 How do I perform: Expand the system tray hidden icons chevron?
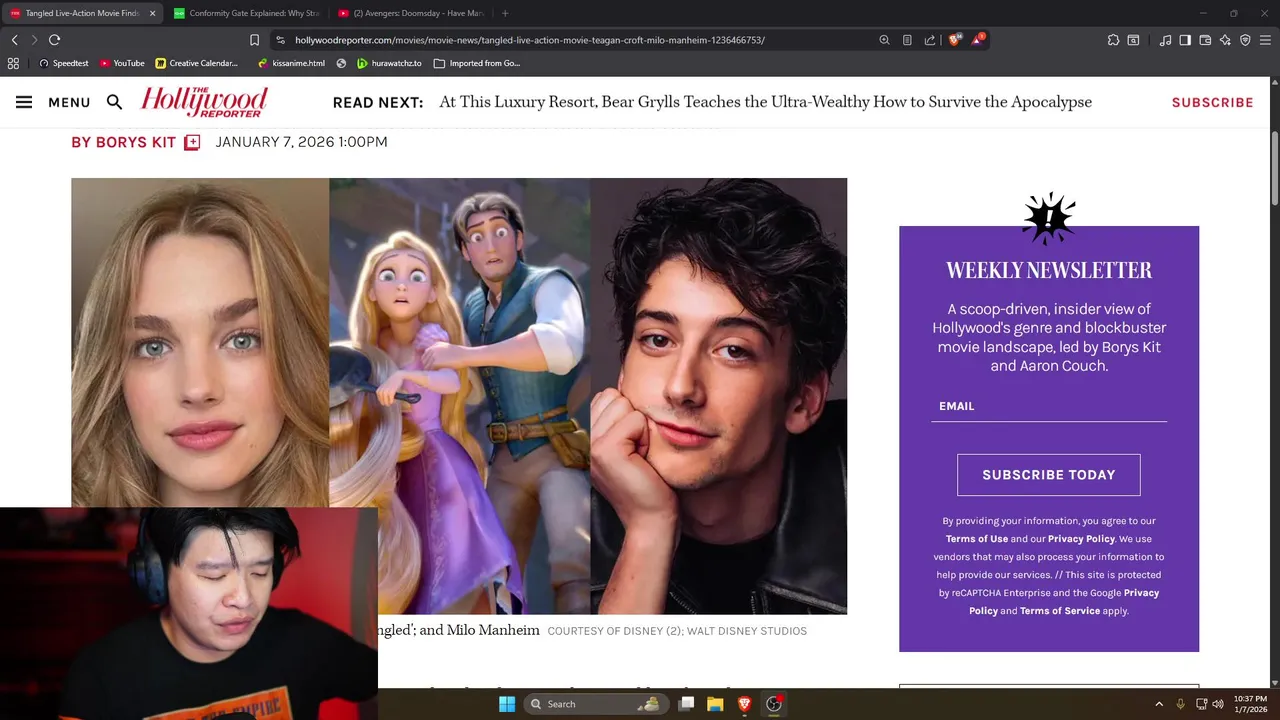(1159, 704)
